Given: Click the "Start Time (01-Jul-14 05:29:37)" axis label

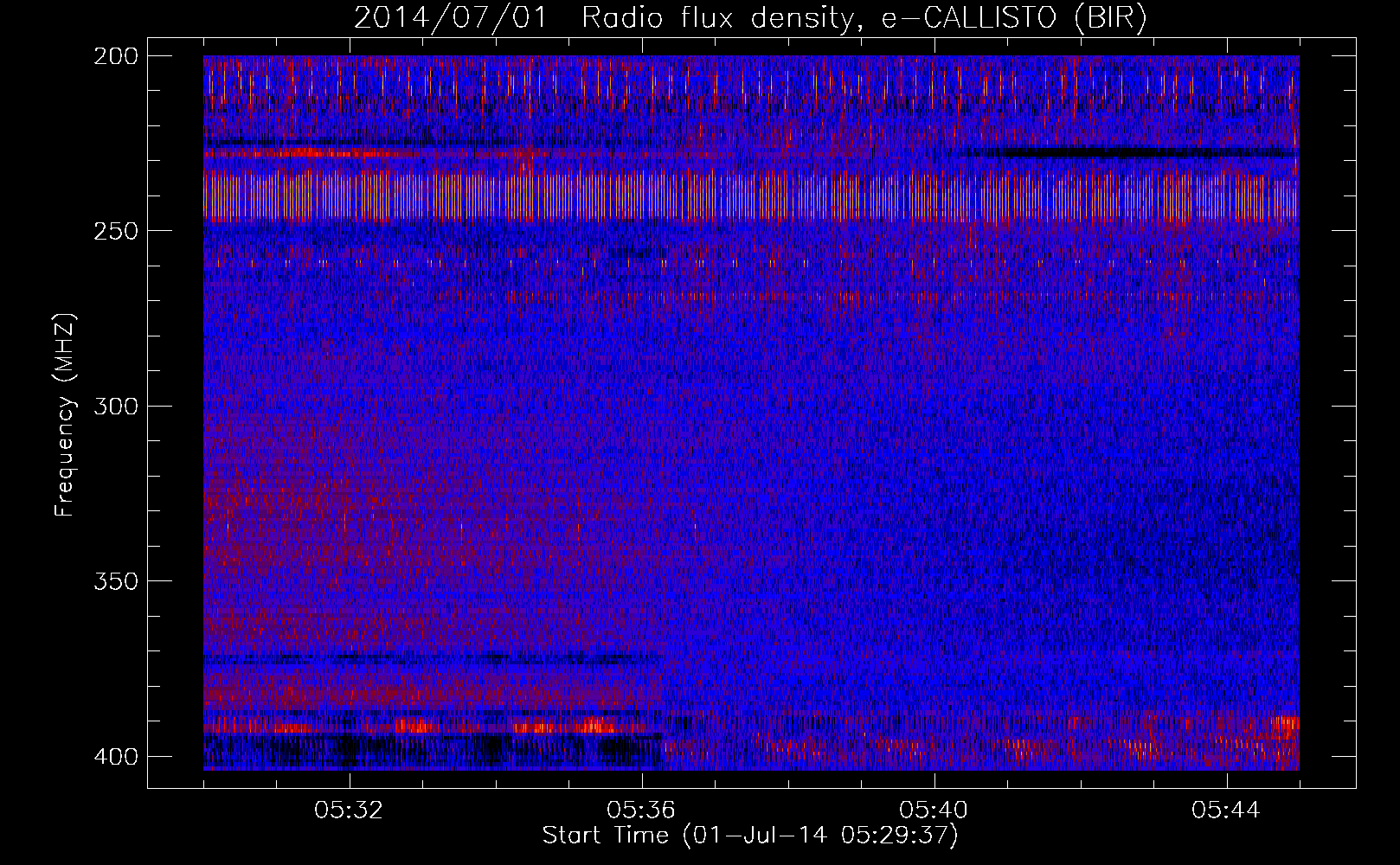Looking at the screenshot, I should (x=751, y=836).
